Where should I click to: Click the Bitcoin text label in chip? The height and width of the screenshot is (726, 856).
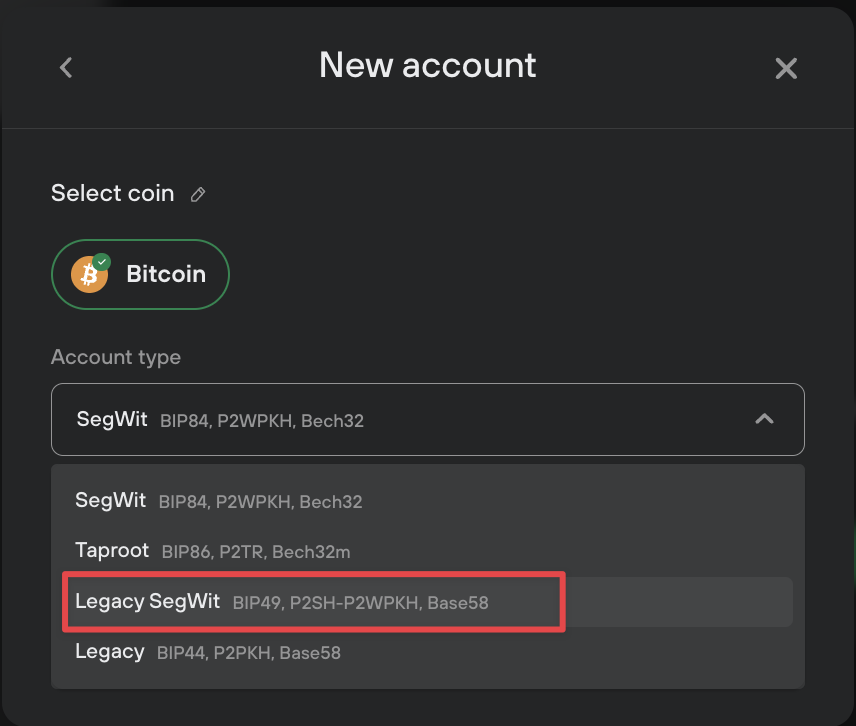[167, 274]
